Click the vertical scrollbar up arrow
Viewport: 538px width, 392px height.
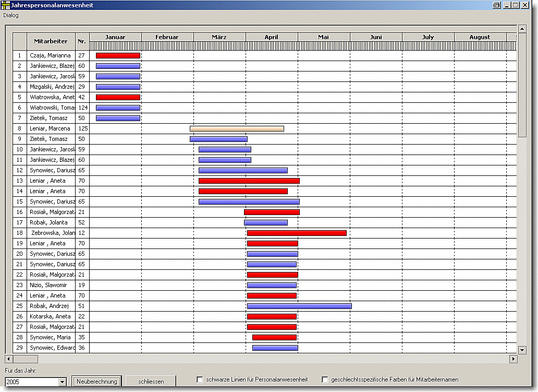pyautogui.click(x=522, y=29)
